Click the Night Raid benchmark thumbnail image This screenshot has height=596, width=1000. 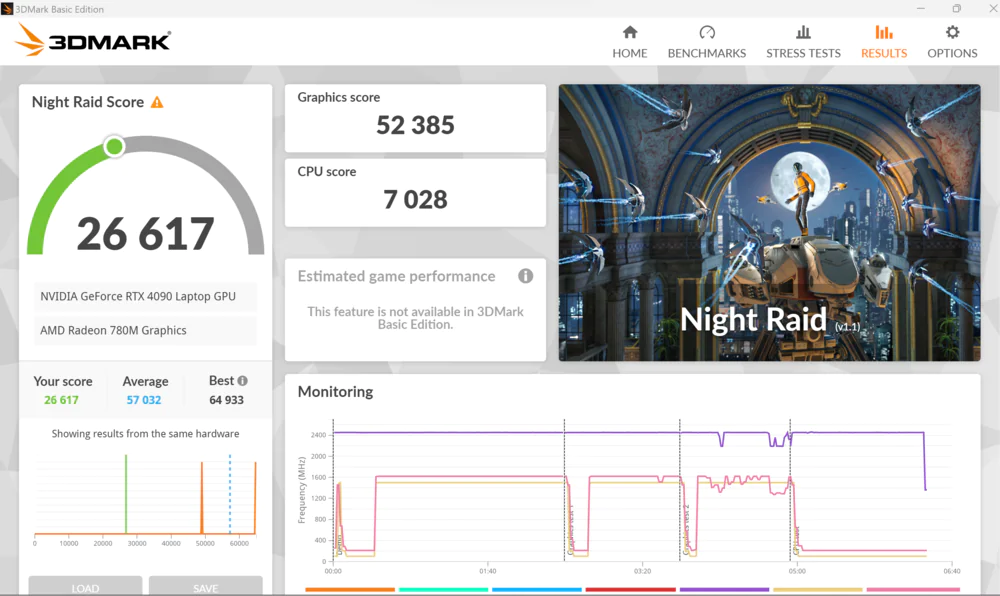769,222
